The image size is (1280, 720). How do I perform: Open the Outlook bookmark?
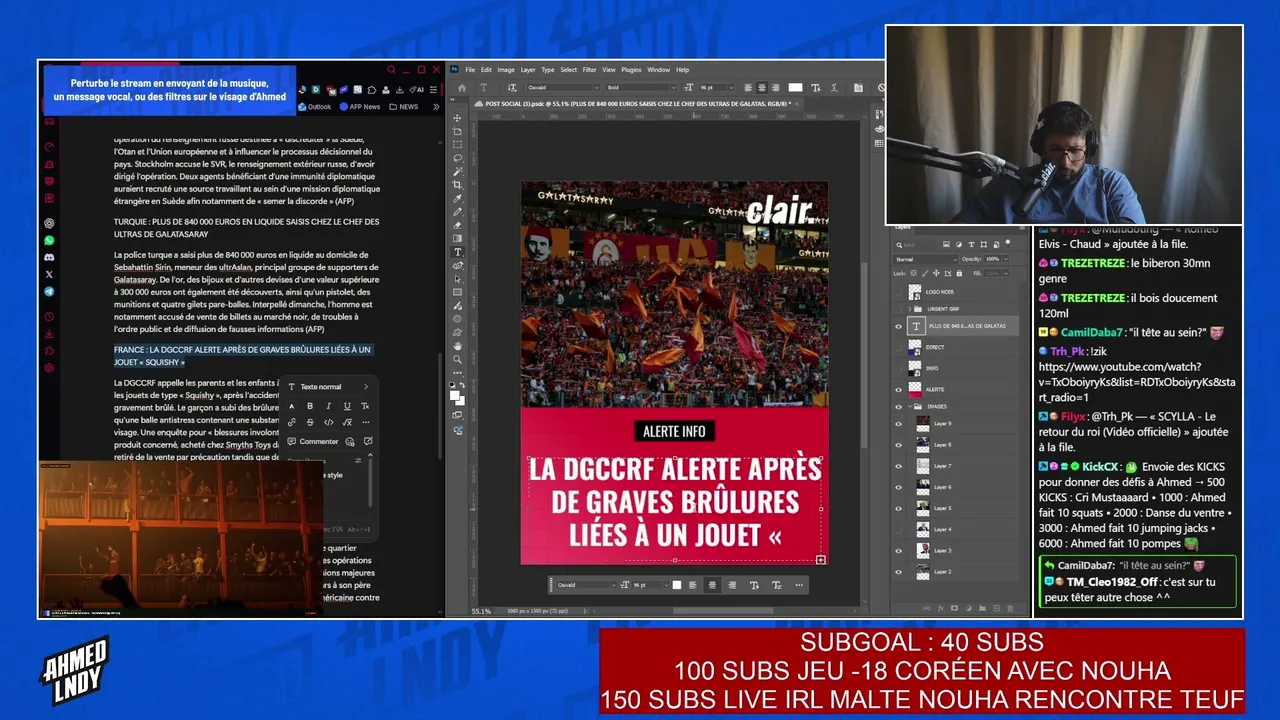click(x=313, y=107)
